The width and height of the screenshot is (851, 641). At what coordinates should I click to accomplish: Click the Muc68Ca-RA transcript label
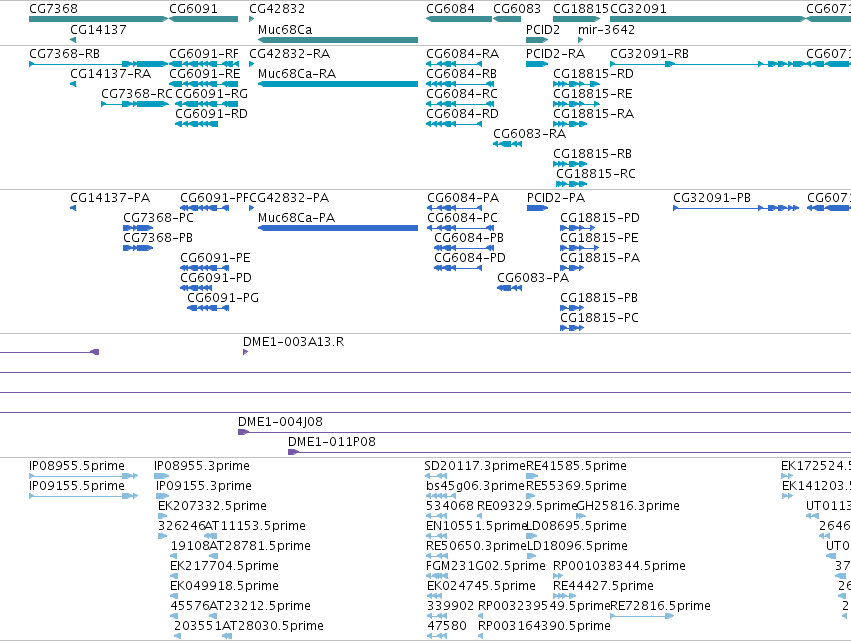[297, 74]
